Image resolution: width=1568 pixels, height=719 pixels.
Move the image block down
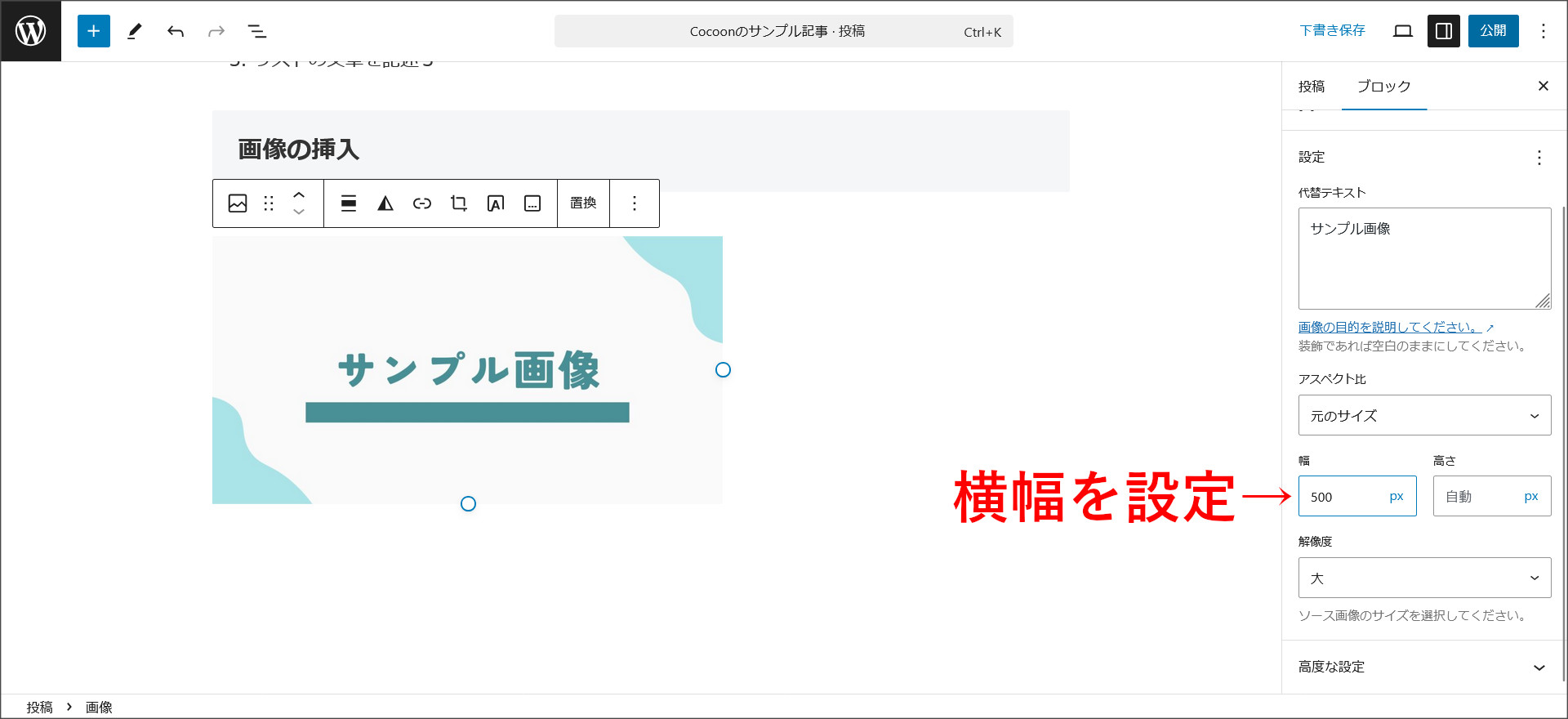299,212
